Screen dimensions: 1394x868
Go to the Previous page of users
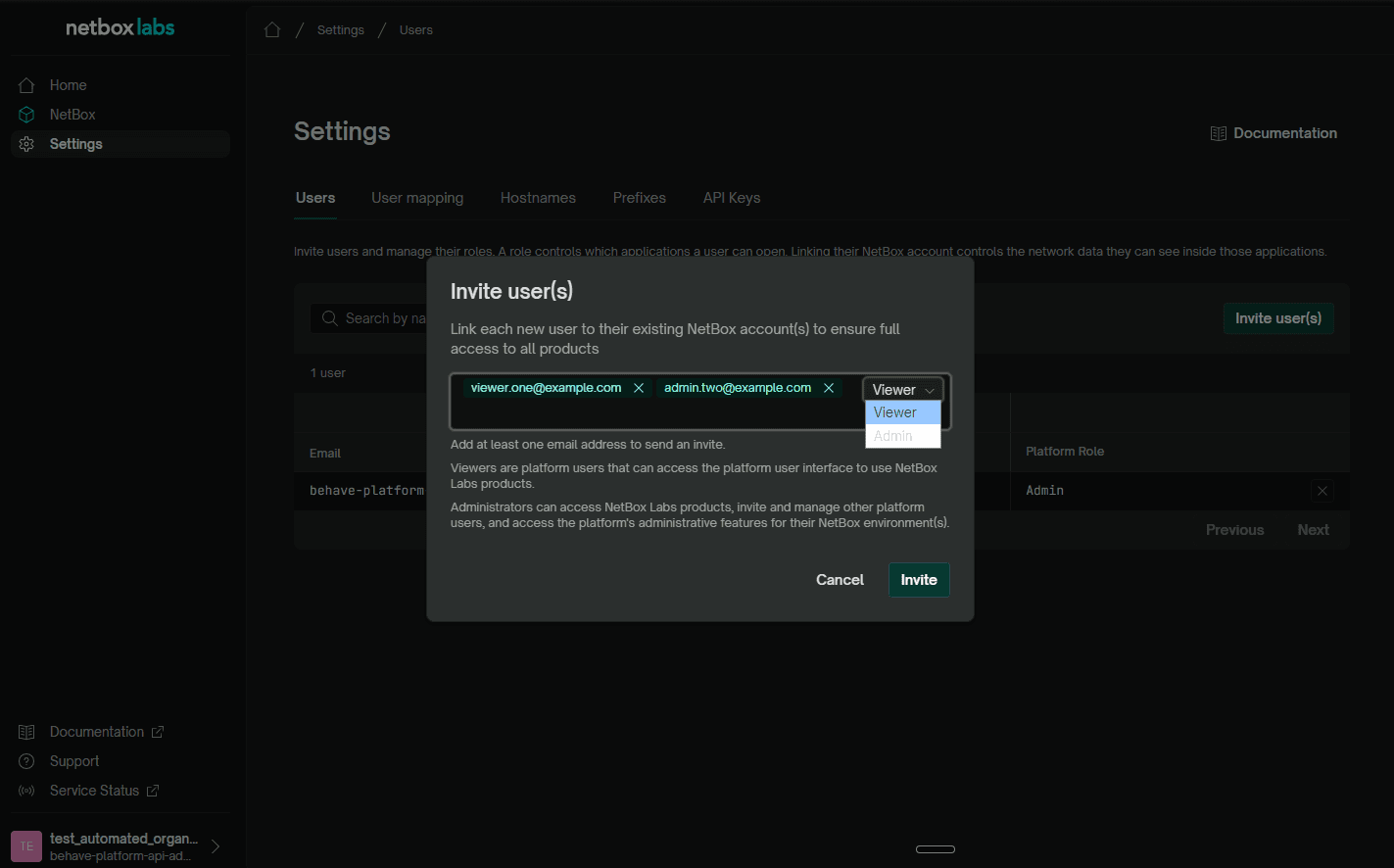click(1234, 530)
